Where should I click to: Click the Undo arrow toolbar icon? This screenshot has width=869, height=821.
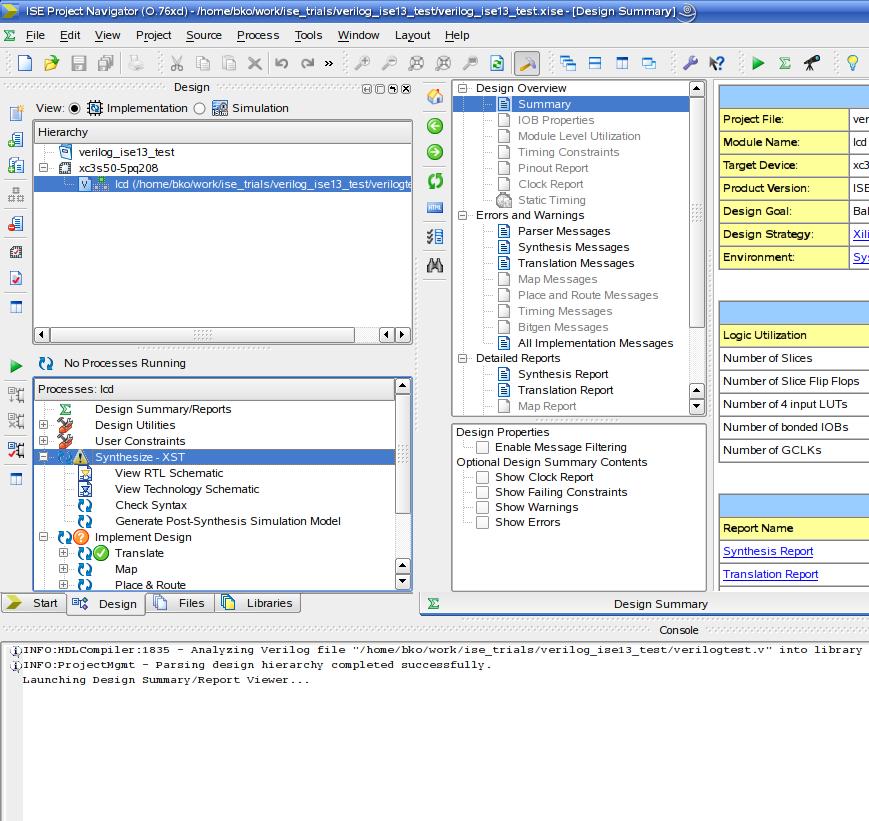point(282,63)
